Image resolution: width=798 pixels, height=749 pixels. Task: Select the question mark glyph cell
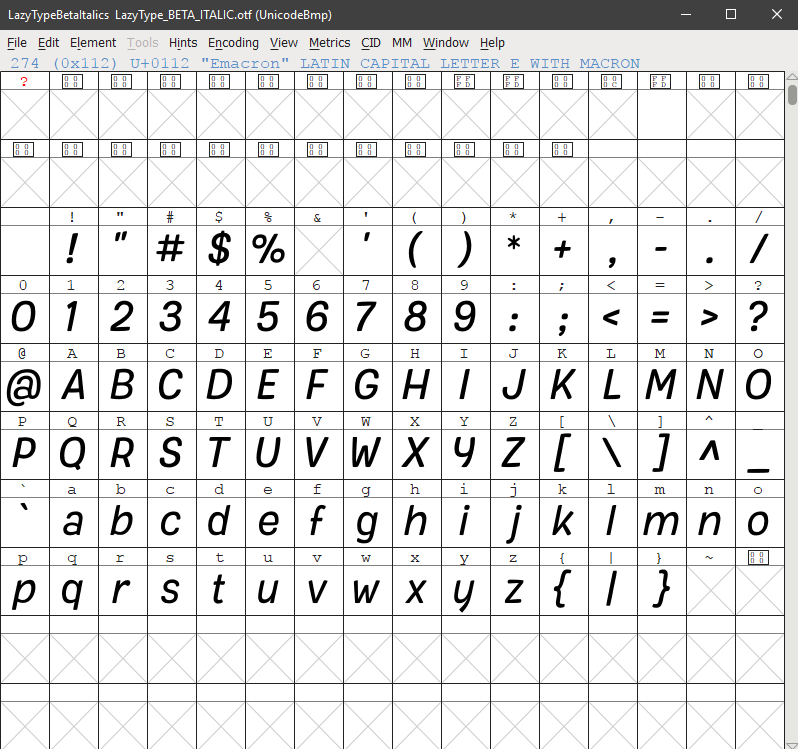(x=758, y=318)
